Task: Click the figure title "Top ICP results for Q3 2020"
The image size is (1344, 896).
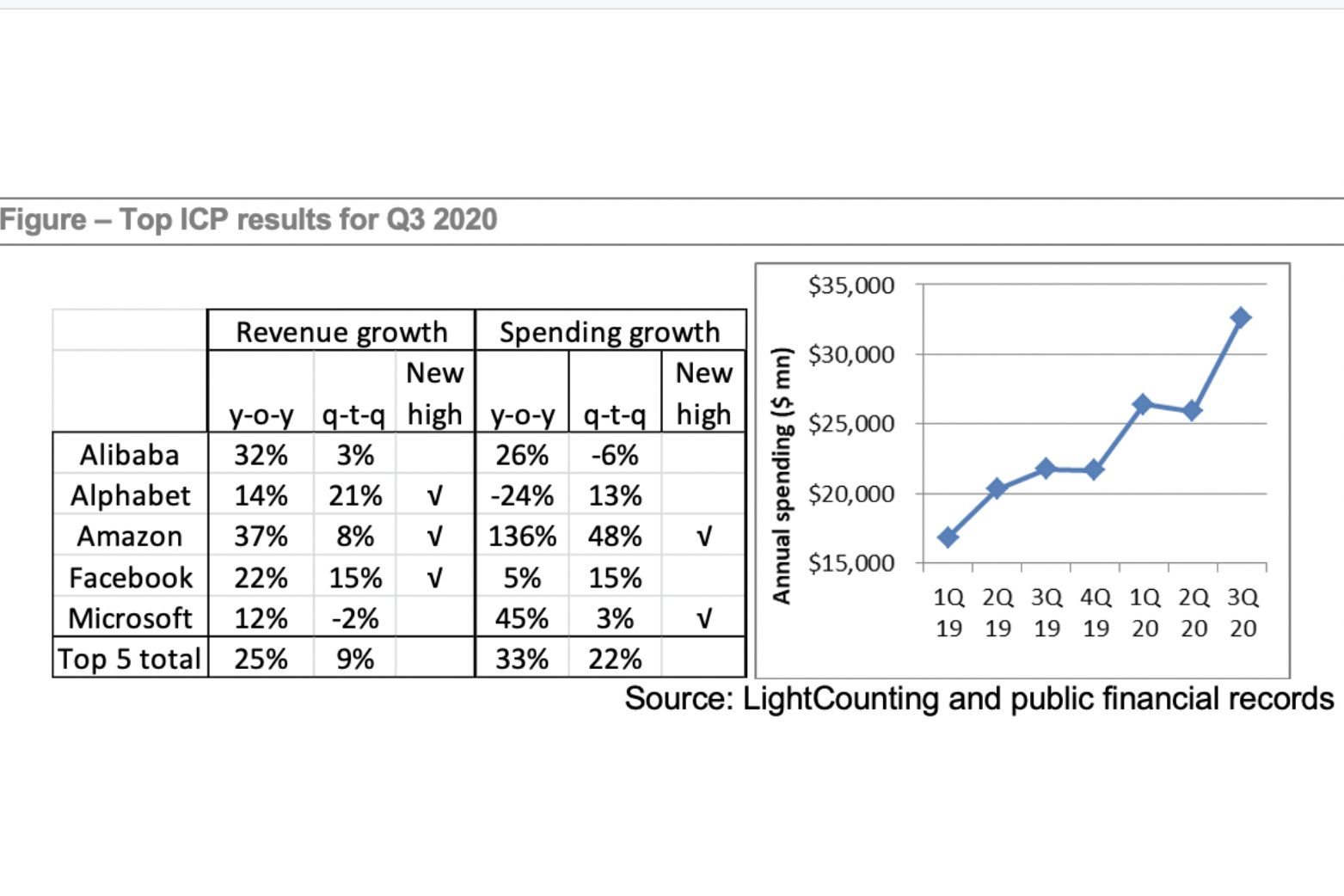Action: click(x=308, y=219)
